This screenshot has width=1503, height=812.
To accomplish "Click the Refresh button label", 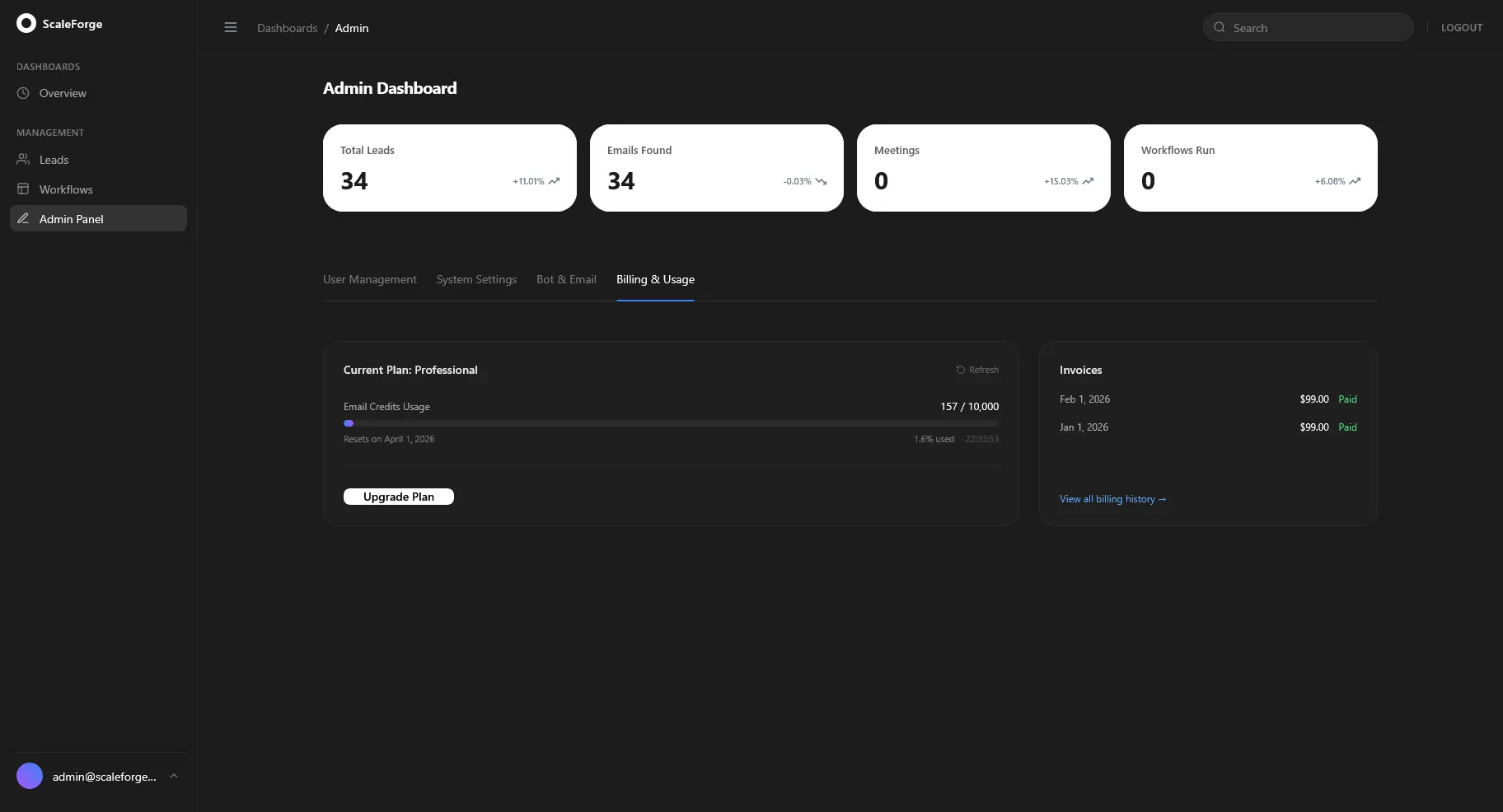I will 984,370.
